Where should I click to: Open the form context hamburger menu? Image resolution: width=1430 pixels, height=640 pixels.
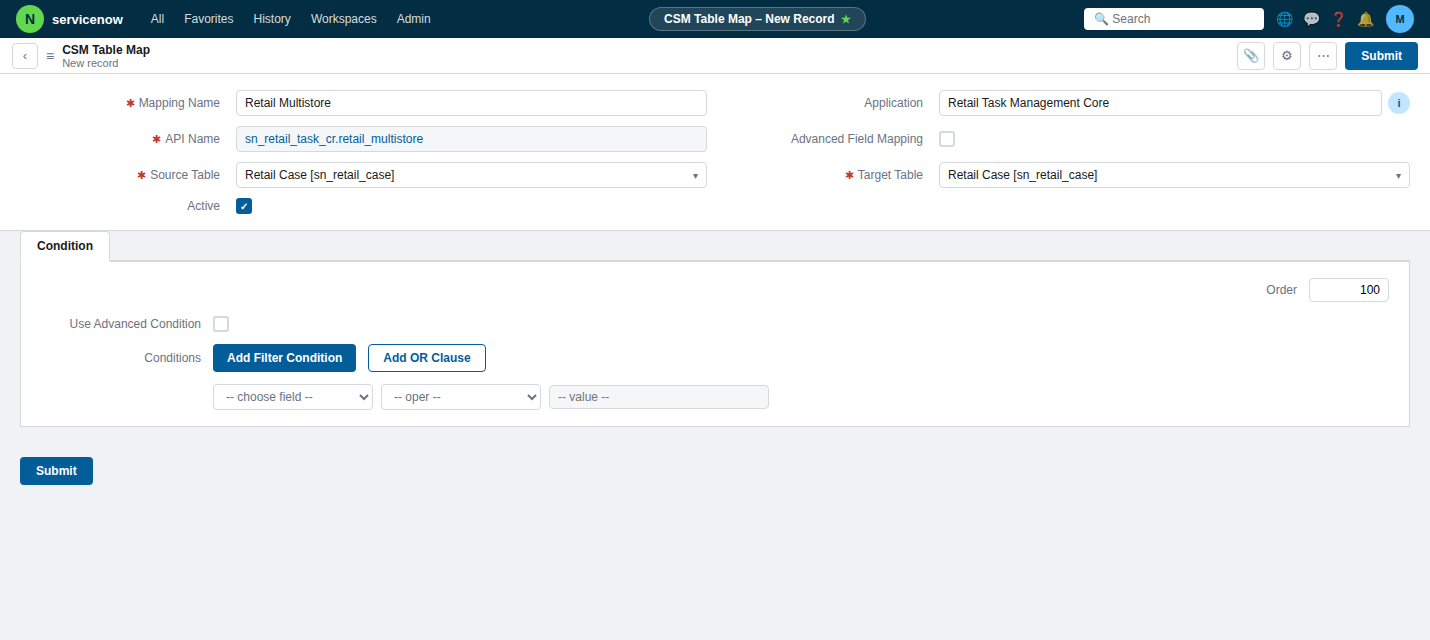coord(50,56)
